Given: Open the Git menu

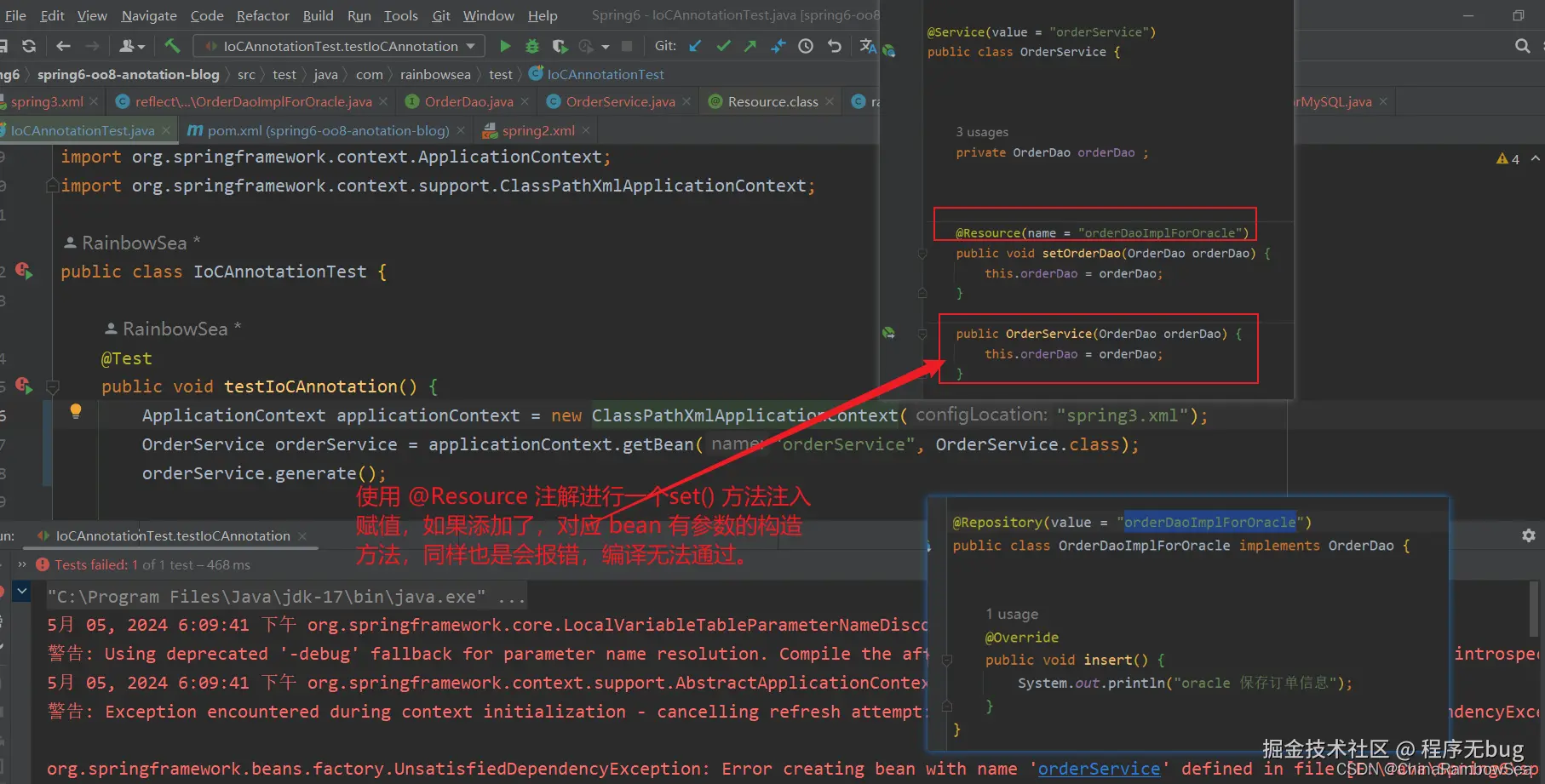Looking at the screenshot, I should pyautogui.click(x=441, y=15).
